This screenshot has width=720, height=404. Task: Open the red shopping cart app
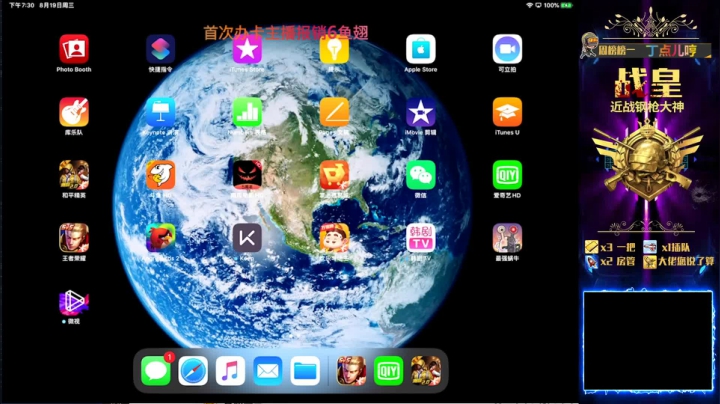(x=334, y=174)
